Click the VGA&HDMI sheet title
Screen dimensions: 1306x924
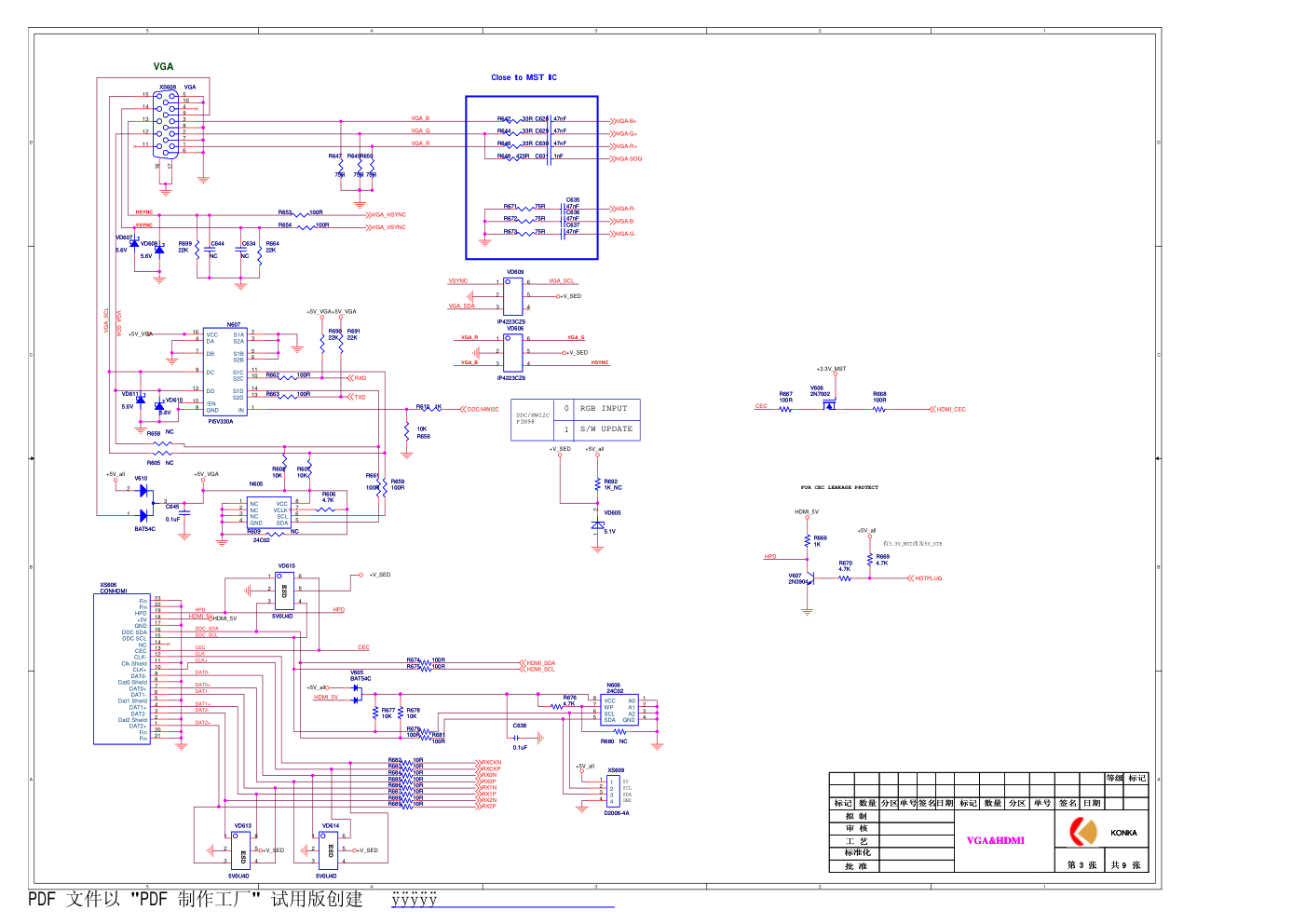(x=995, y=840)
